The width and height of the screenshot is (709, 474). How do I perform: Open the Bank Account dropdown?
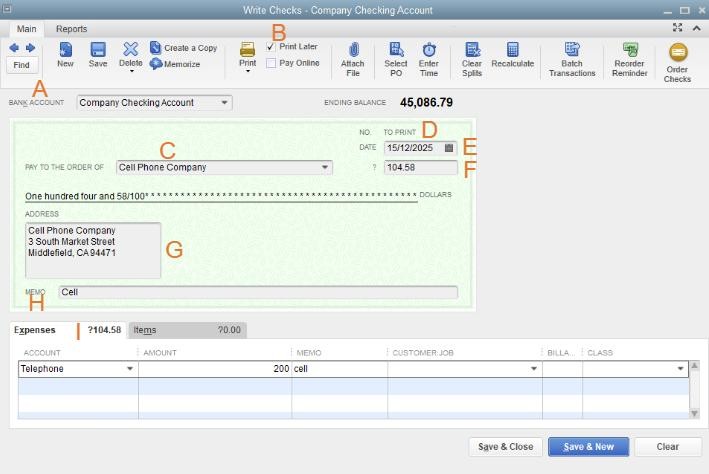(x=224, y=103)
